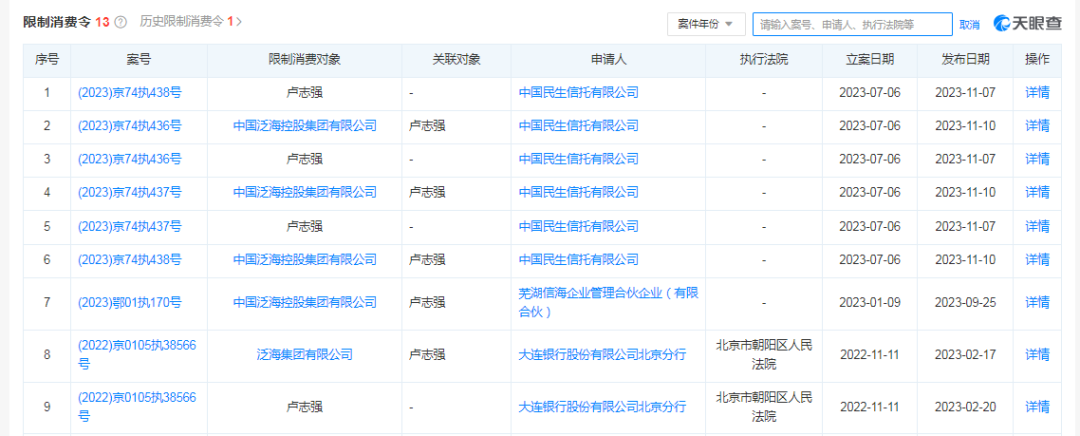Click 详情 for row 8

pos(1037,355)
